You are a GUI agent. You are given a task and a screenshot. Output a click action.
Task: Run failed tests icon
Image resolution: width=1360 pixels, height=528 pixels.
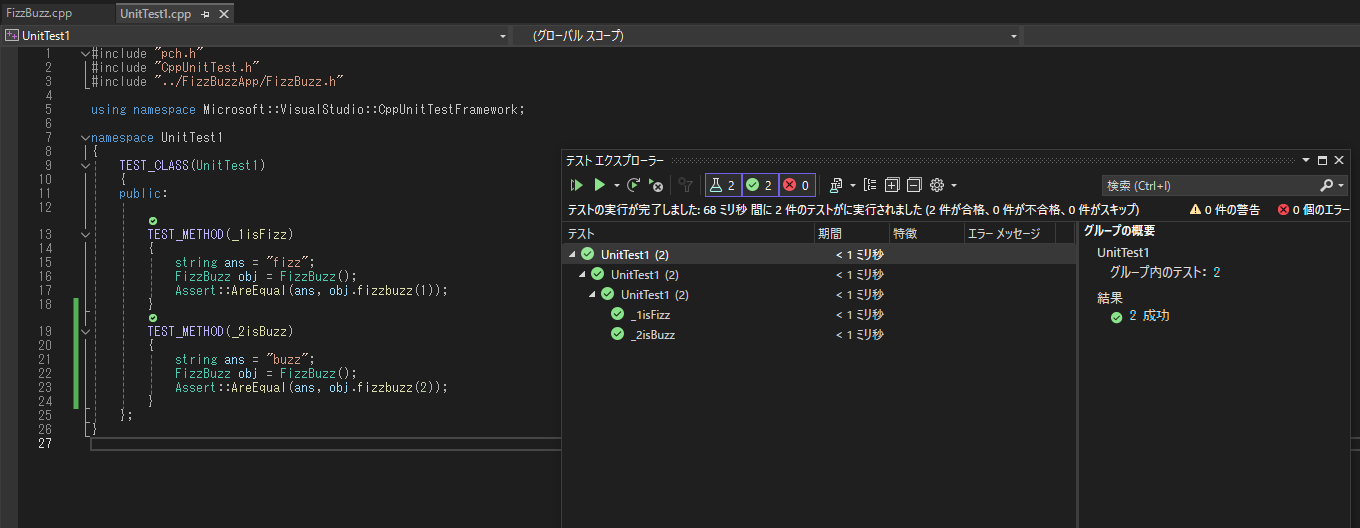tap(656, 185)
